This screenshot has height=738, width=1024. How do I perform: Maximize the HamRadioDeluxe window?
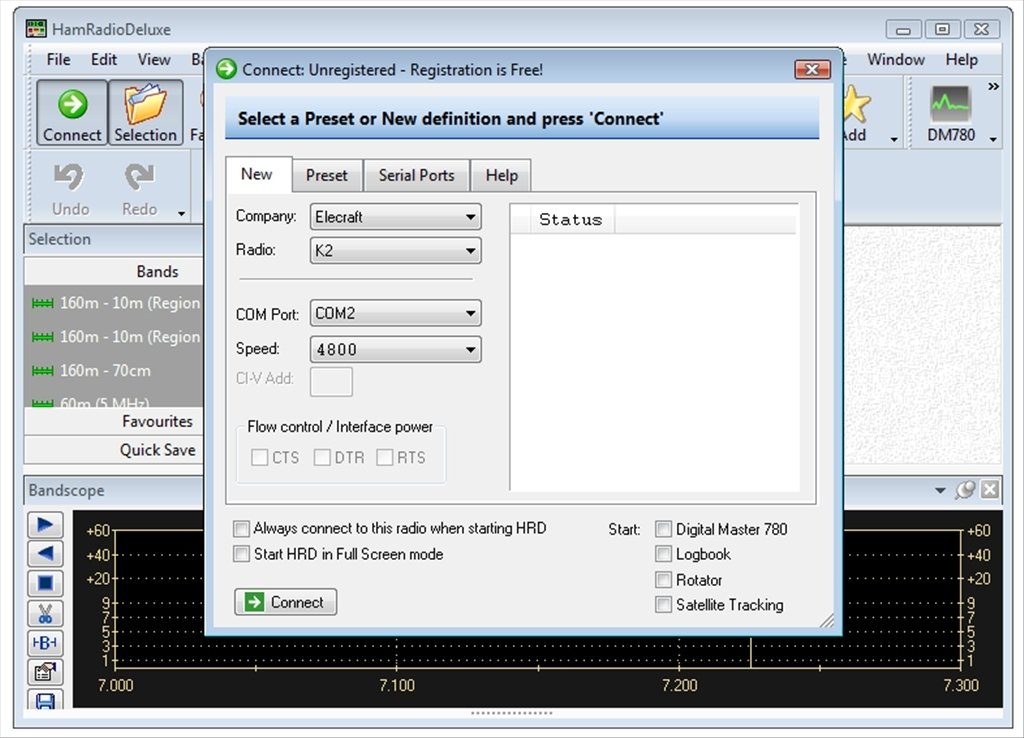pos(942,29)
